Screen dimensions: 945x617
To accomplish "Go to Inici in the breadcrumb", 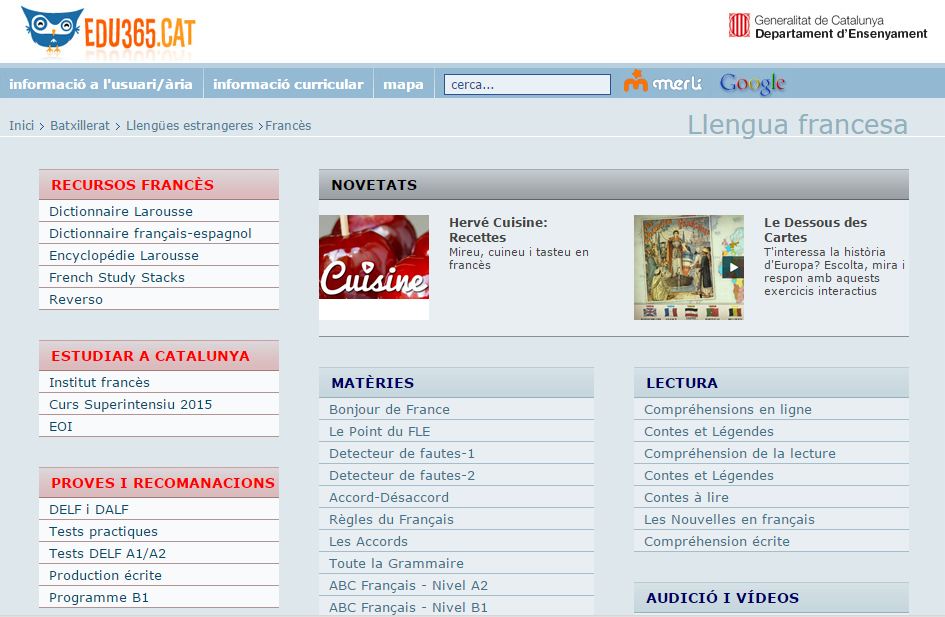I will [x=22, y=126].
